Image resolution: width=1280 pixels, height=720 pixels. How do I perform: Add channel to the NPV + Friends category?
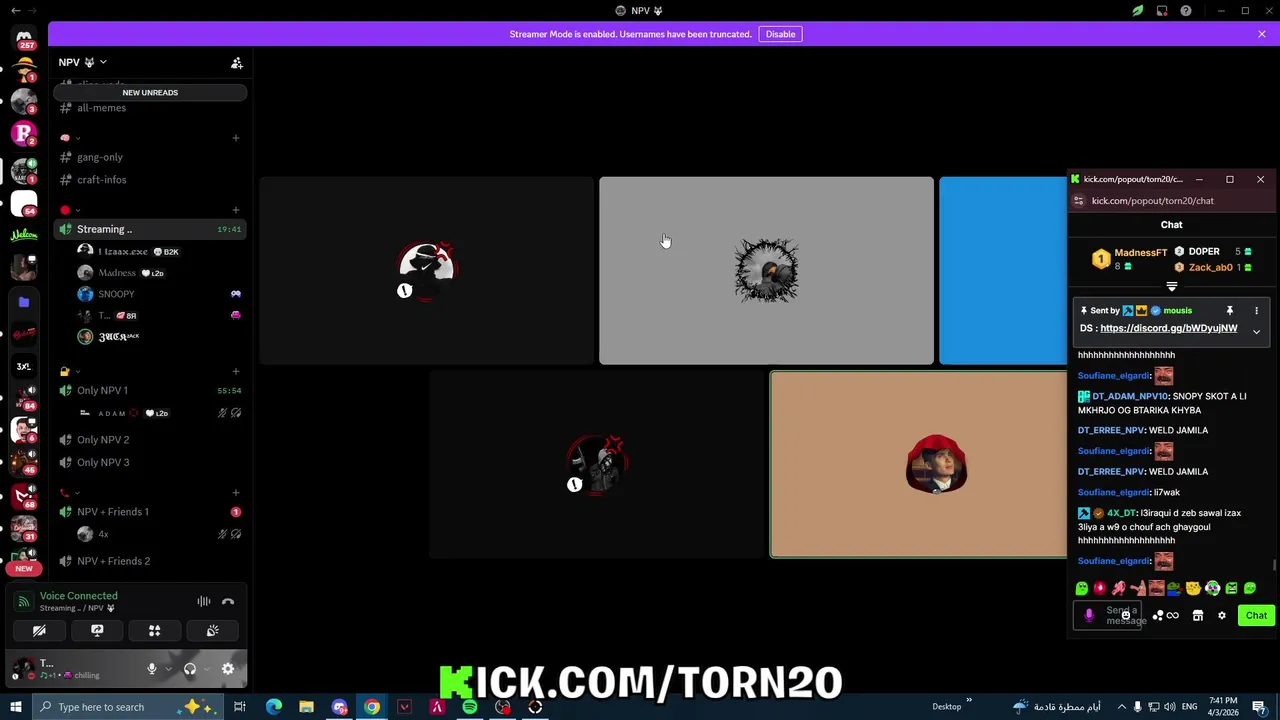click(236, 493)
